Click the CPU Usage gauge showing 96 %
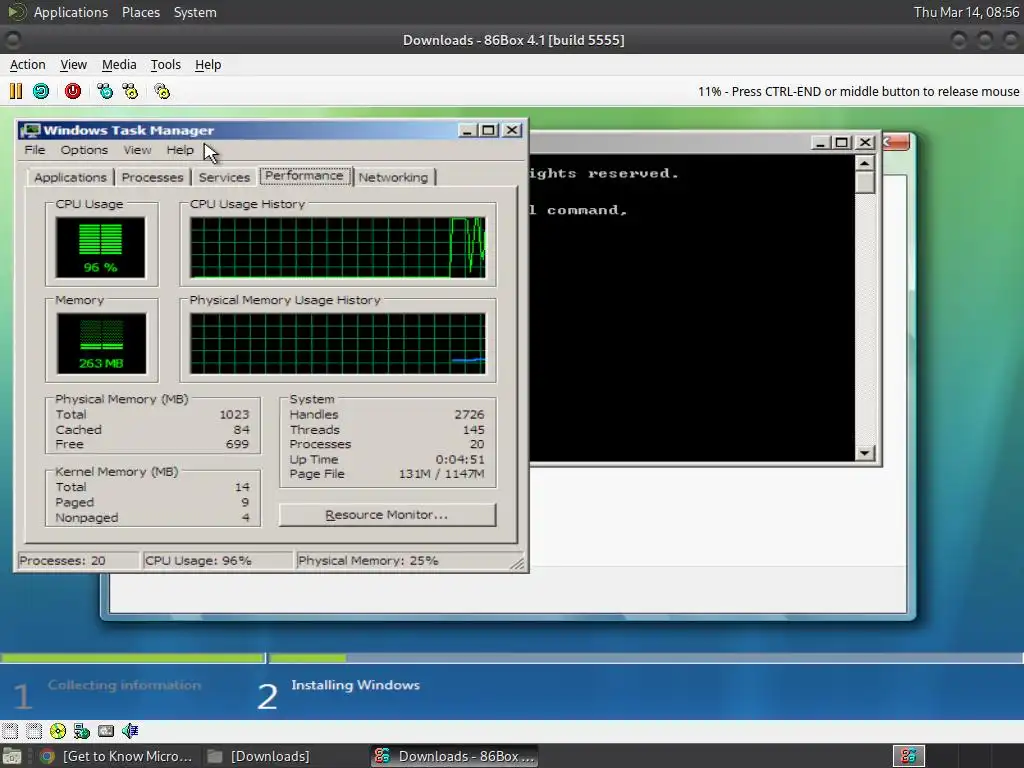Screen dimensions: 1024x768 click(101, 248)
